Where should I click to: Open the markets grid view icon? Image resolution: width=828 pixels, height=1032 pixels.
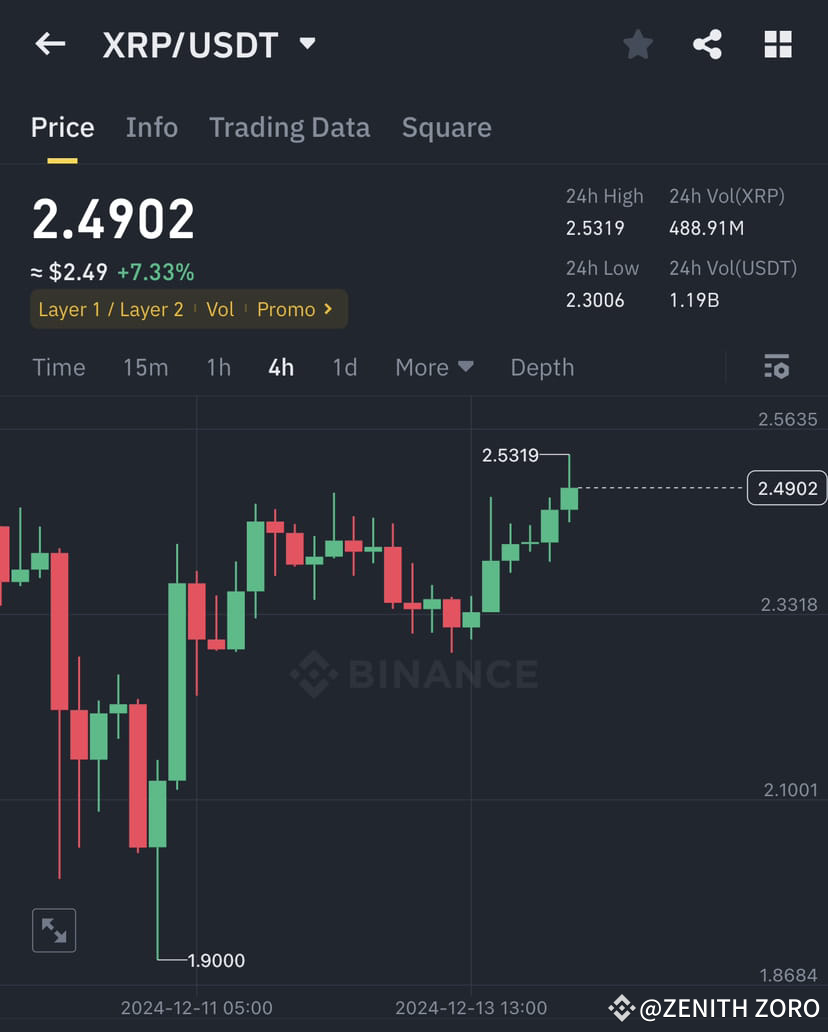tap(778, 44)
